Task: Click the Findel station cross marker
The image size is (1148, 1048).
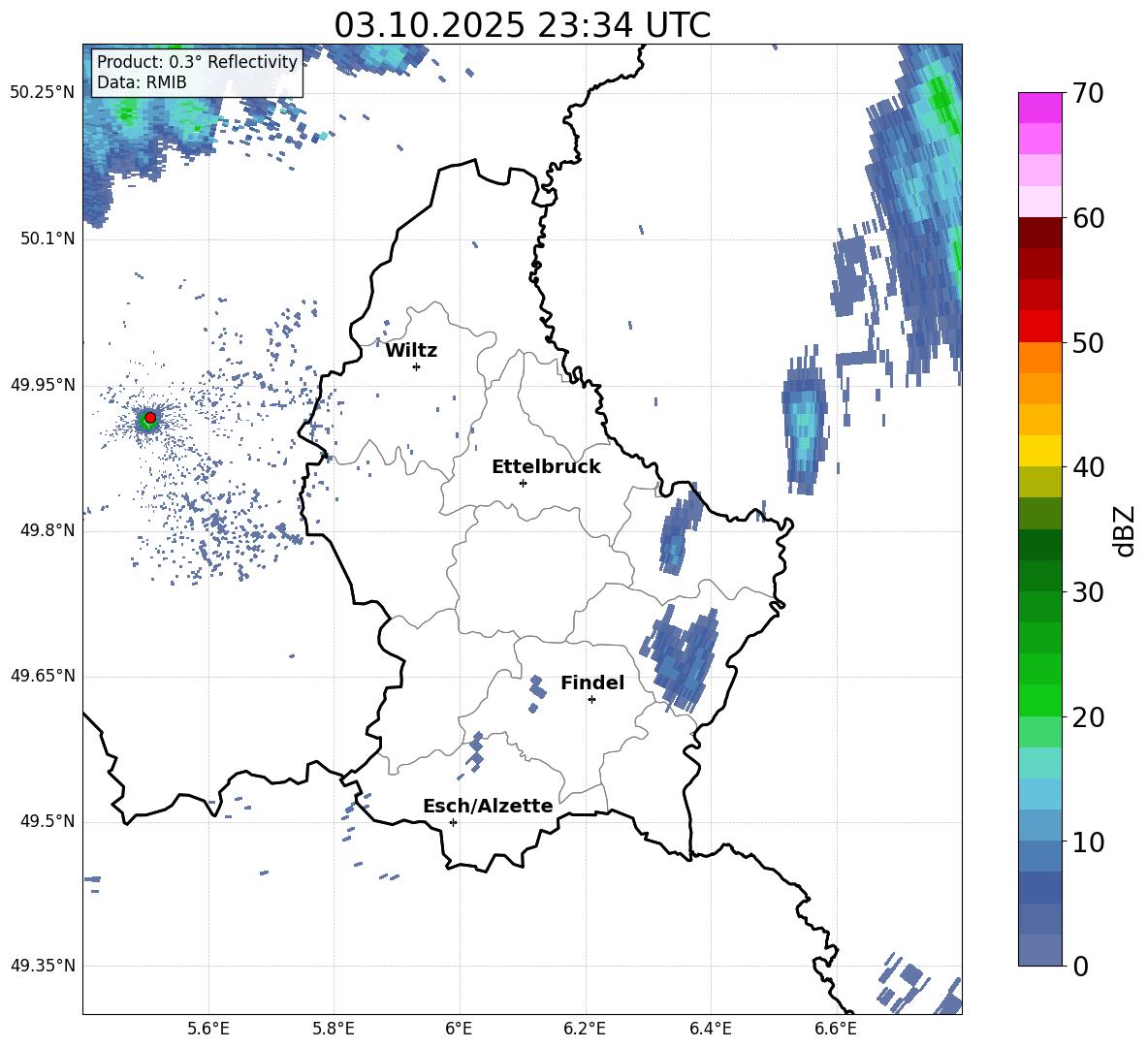Action: (x=591, y=700)
